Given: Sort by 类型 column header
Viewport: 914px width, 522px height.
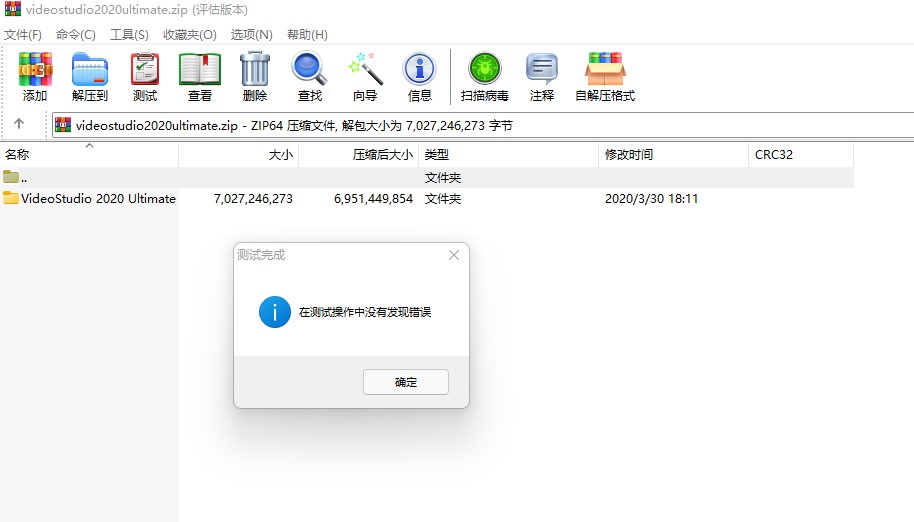Looking at the screenshot, I should point(508,154).
